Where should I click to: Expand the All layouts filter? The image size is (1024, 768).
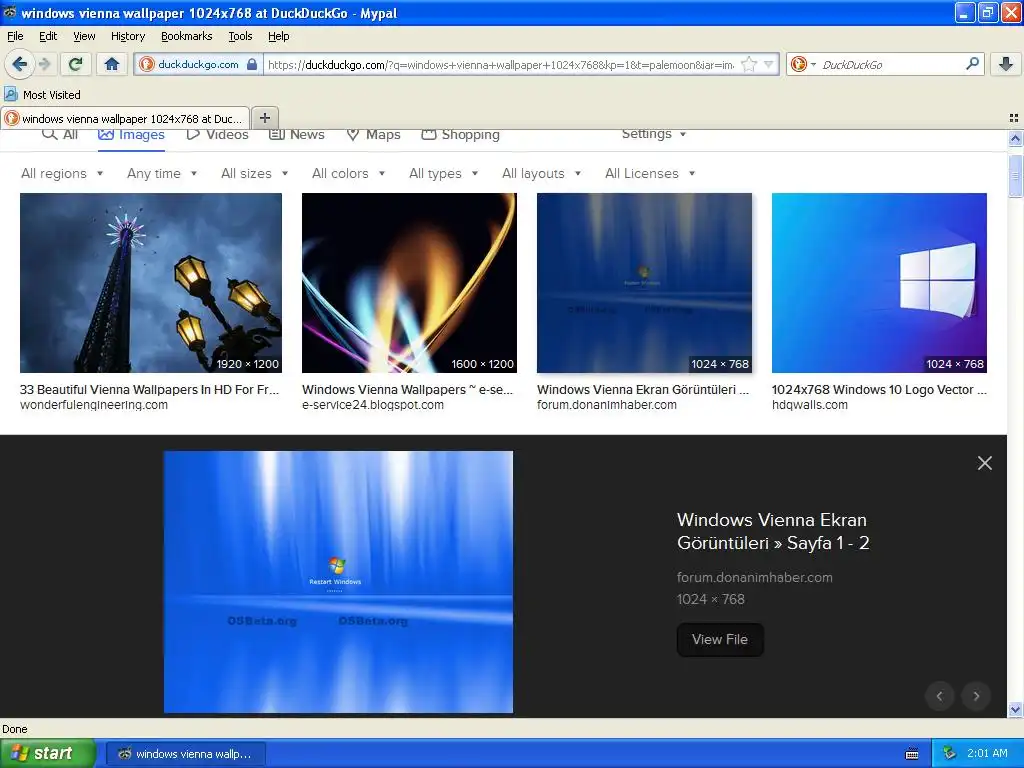(541, 173)
